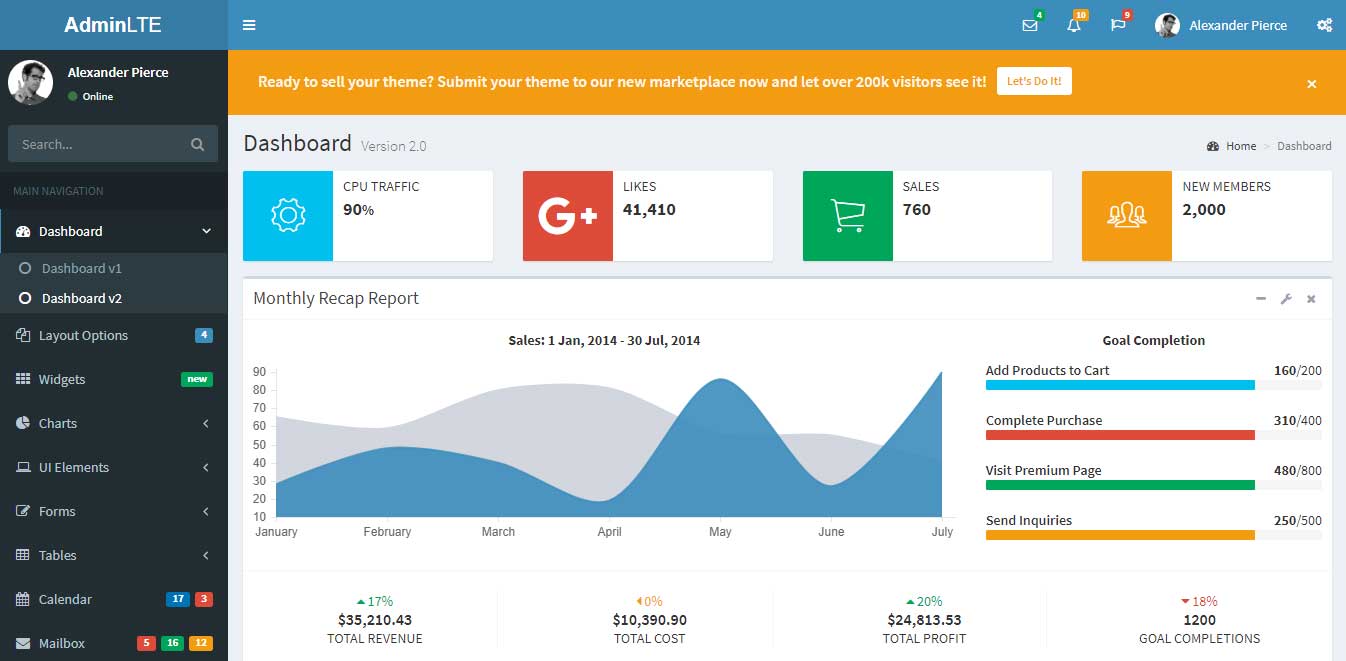1346x661 pixels.
Task: Open the Widgets menu item
Action: [62, 379]
